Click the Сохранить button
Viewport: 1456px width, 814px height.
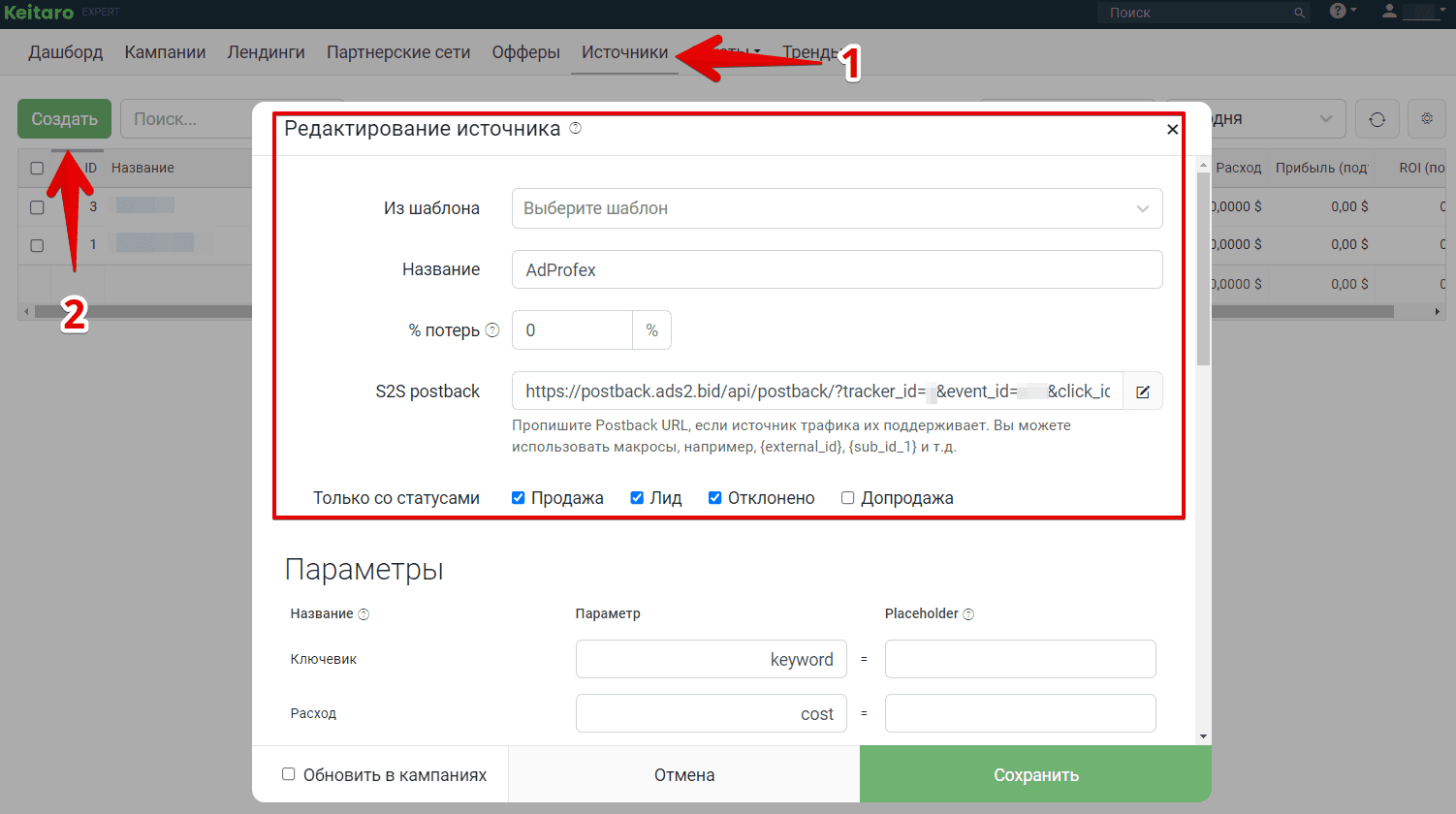(x=1035, y=774)
